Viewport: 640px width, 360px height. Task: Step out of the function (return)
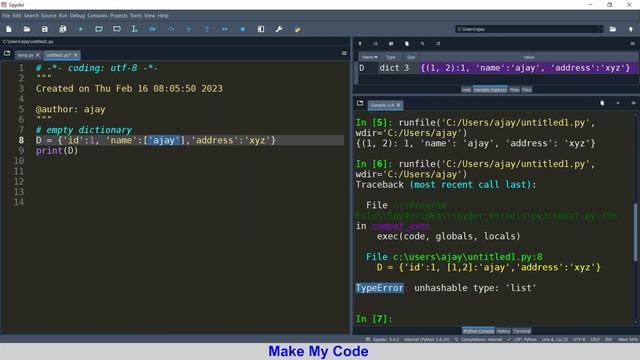207,29
